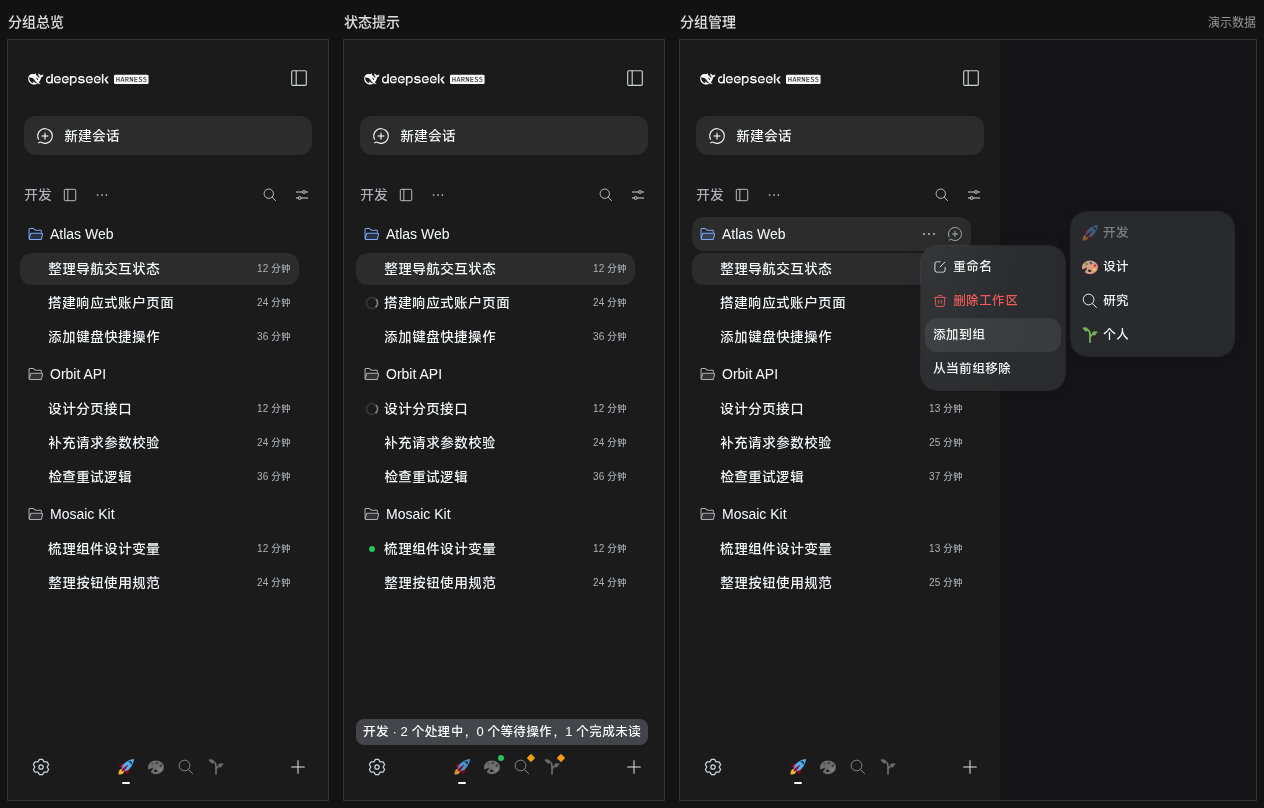
Task: Open 设计分页接口 session in 状态提示
Action: click(495, 409)
